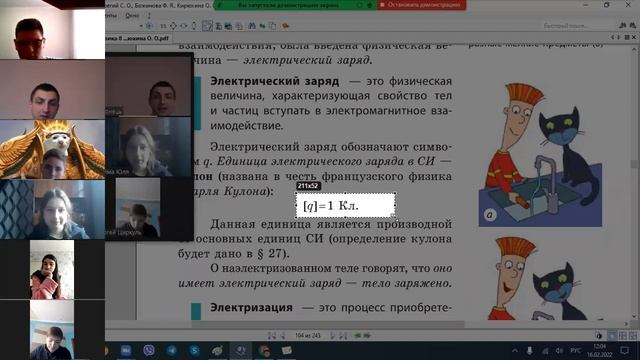Viewport: 640px width, 360px height.
Task: Toggle the highlighted snapshot selection tool
Action: coord(207,26)
